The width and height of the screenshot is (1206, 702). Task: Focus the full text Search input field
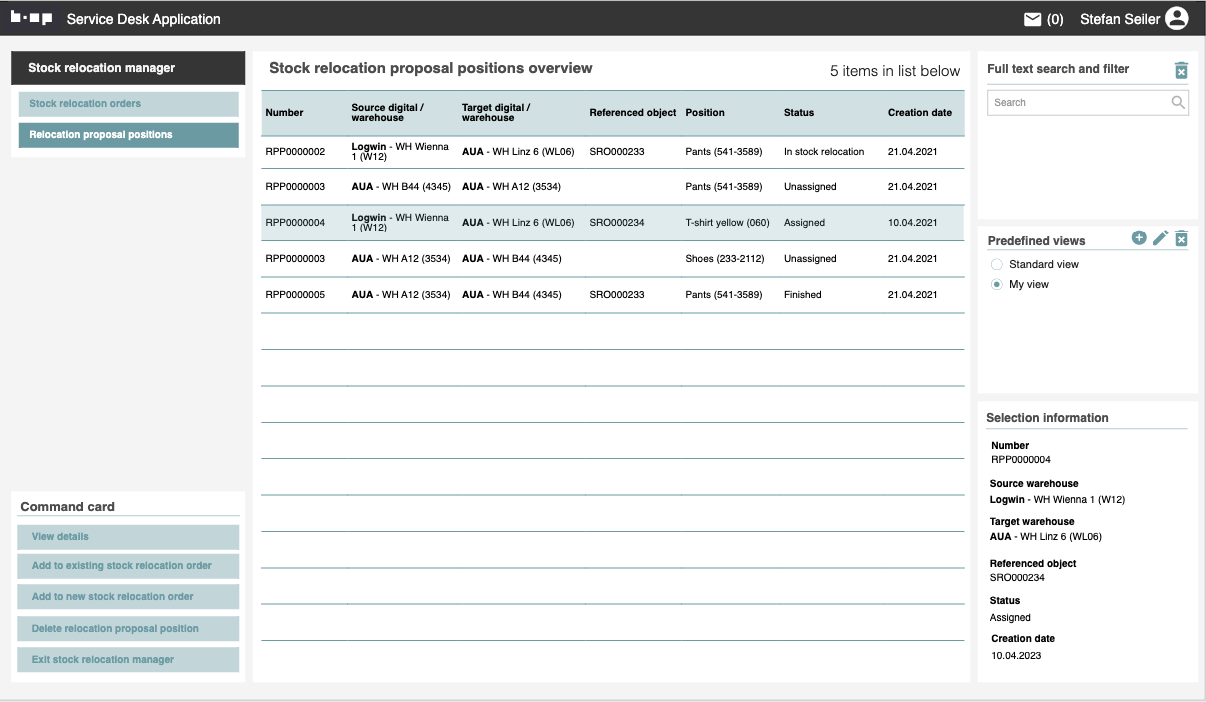(x=1076, y=102)
